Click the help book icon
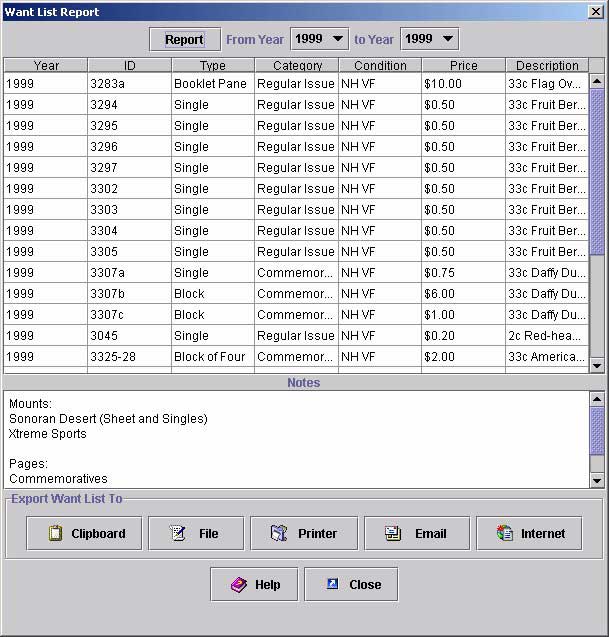This screenshot has width=609, height=637. [238, 585]
